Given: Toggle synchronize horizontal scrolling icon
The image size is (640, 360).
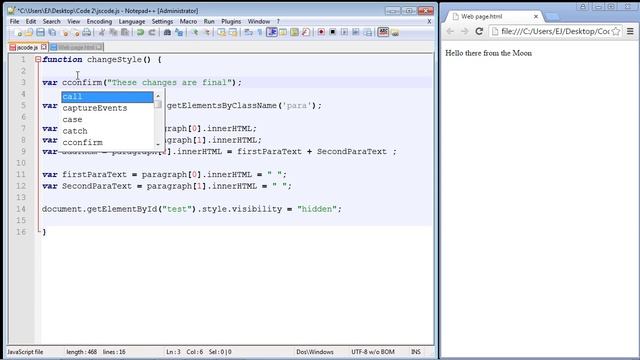Looking at the screenshot, I should [233, 32].
